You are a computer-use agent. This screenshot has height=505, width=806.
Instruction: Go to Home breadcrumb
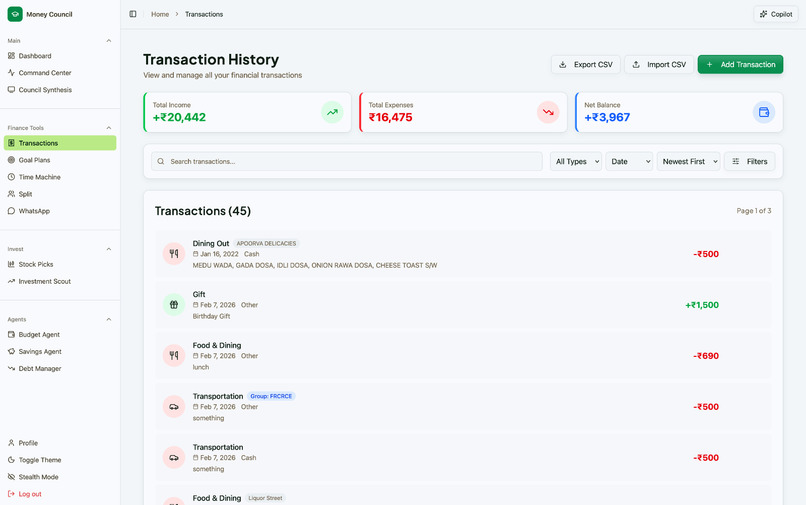point(160,14)
